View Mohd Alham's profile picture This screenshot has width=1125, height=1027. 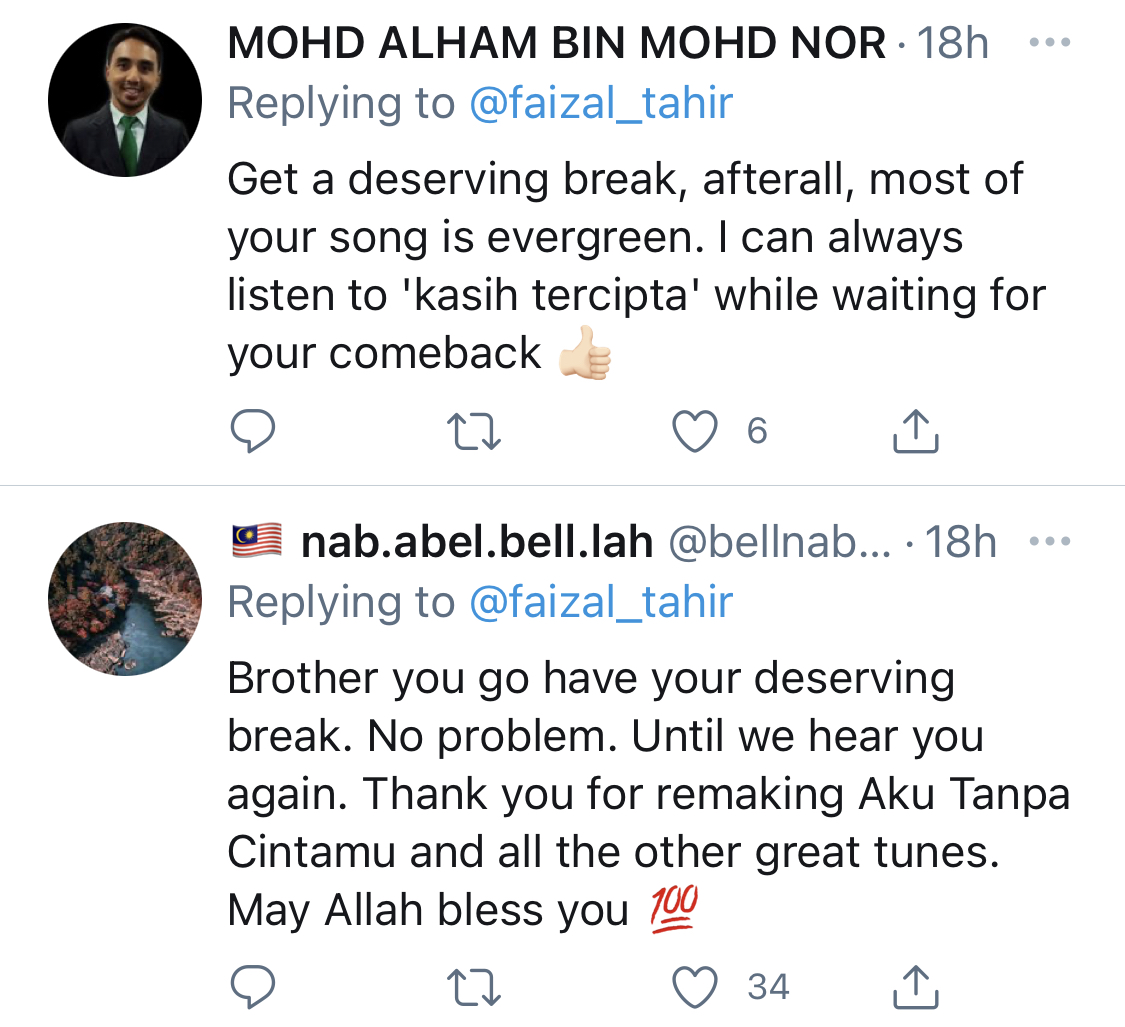point(125,98)
